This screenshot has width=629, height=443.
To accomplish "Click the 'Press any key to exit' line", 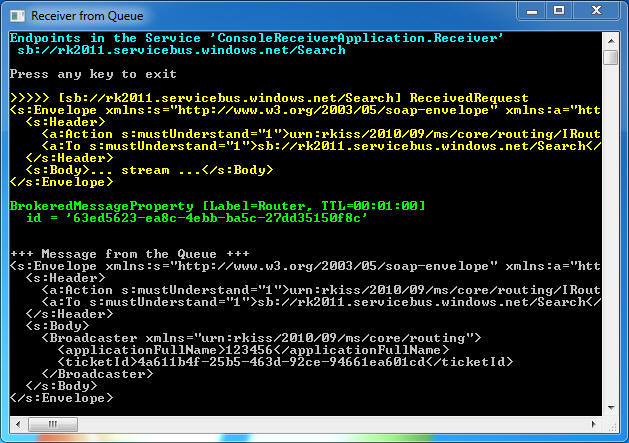I will [93, 74].
